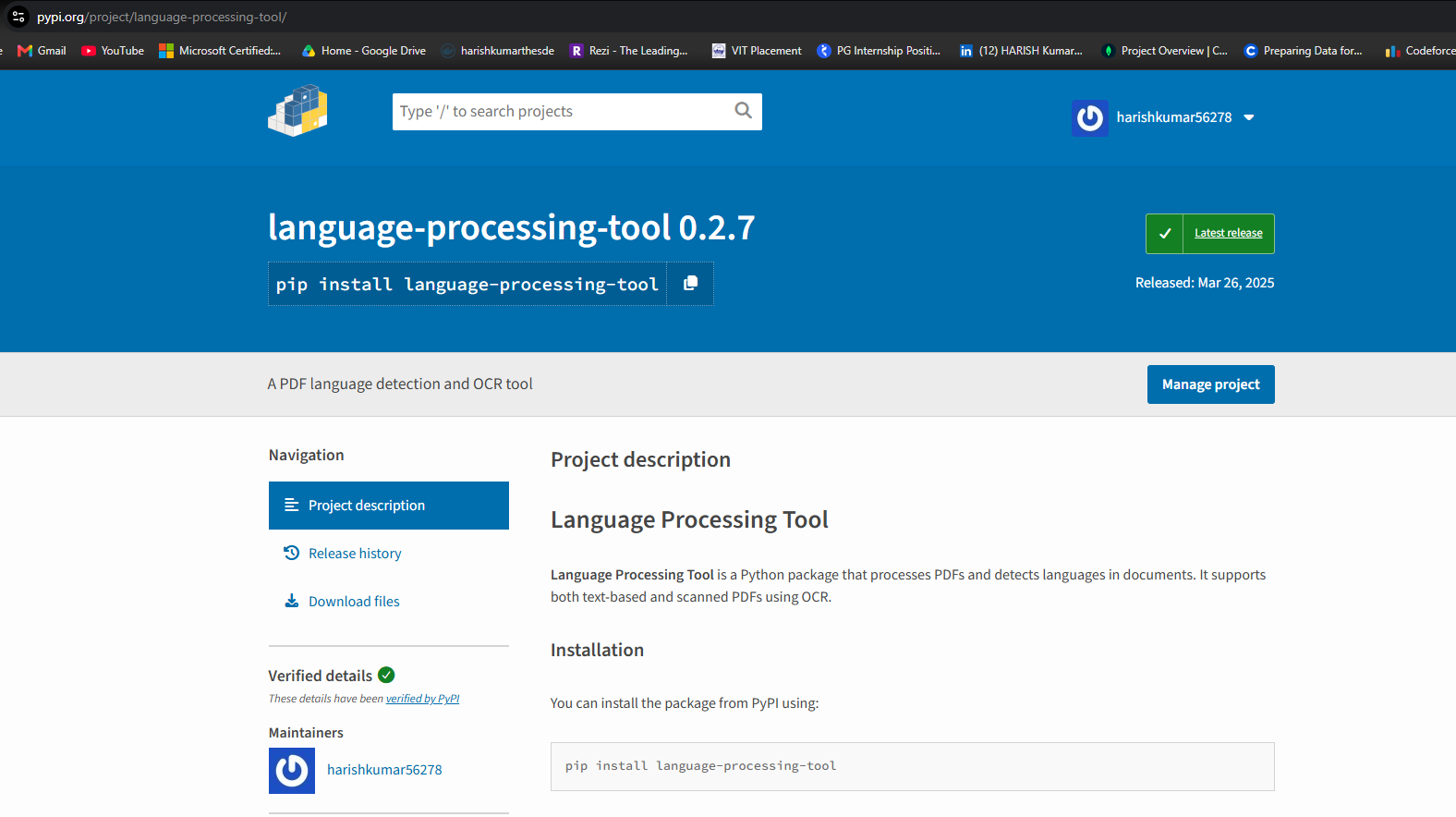Viewport: 1456px width, 817px height.
Task: Click the Release history clock icon
Action: point(291,553)
